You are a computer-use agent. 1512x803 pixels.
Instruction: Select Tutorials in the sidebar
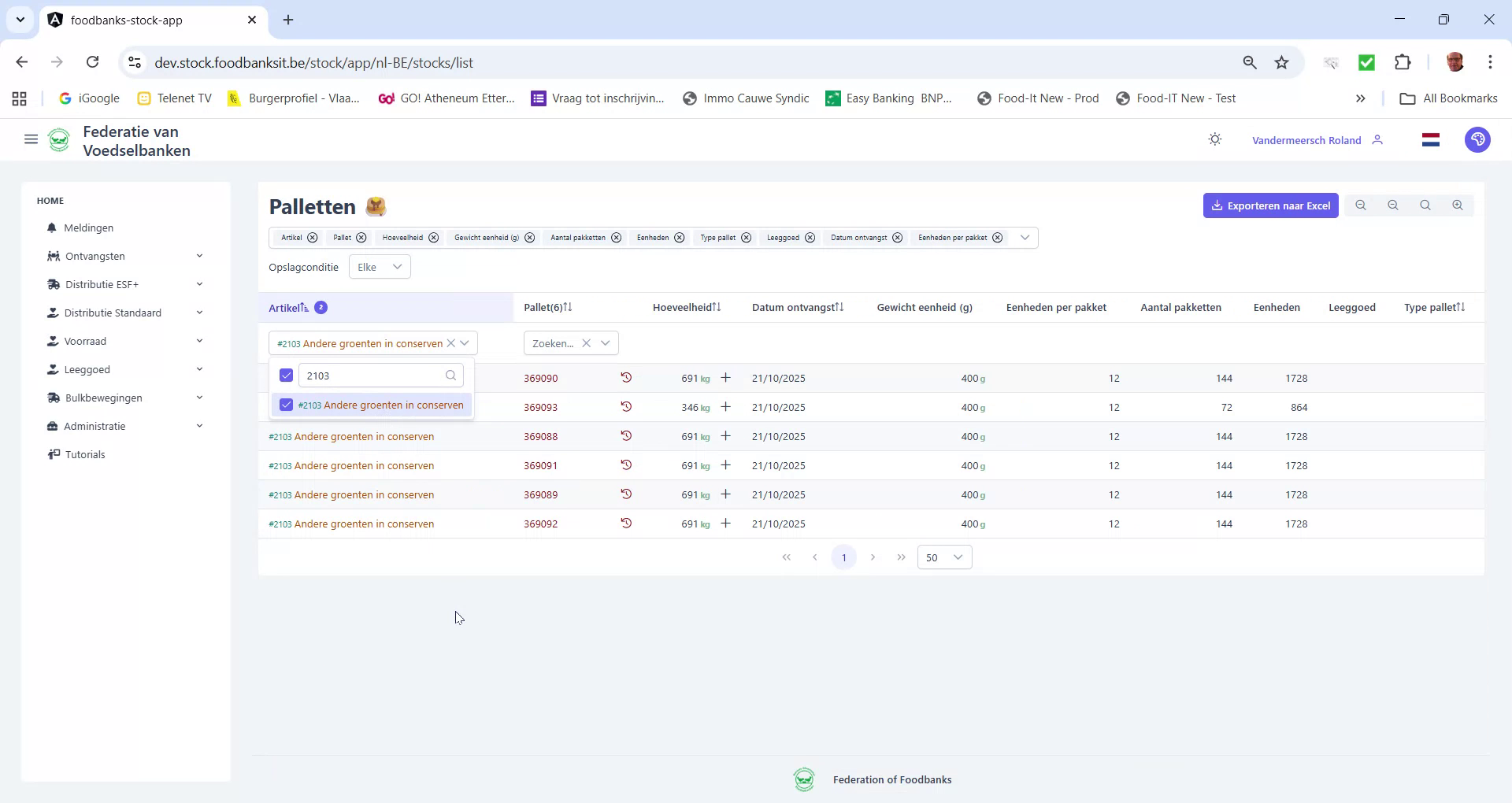(85, 454)
